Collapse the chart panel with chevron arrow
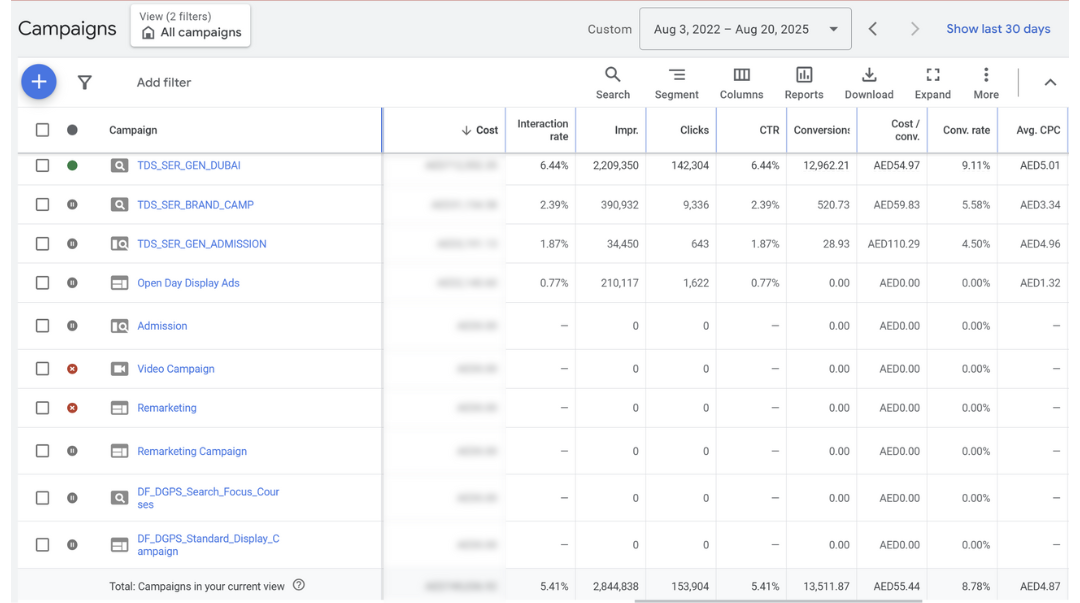Image resolution: width=1080 pixels, height=603 pixels. click(1050, 83)
